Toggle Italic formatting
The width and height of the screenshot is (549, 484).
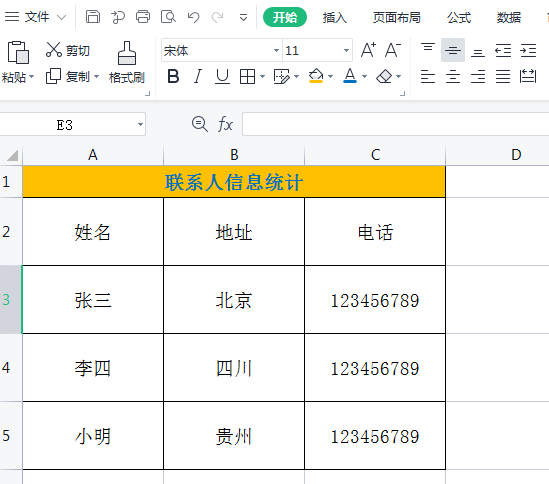coord(198,76)
